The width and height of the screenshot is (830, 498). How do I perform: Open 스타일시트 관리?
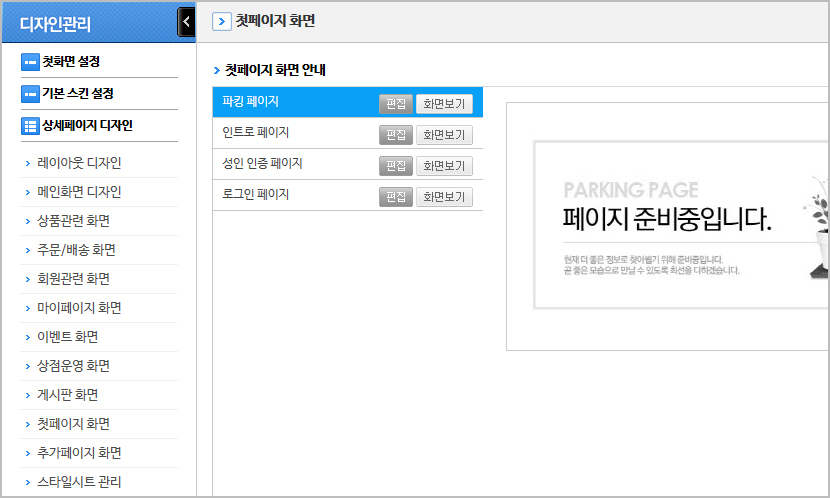(79, 482)
